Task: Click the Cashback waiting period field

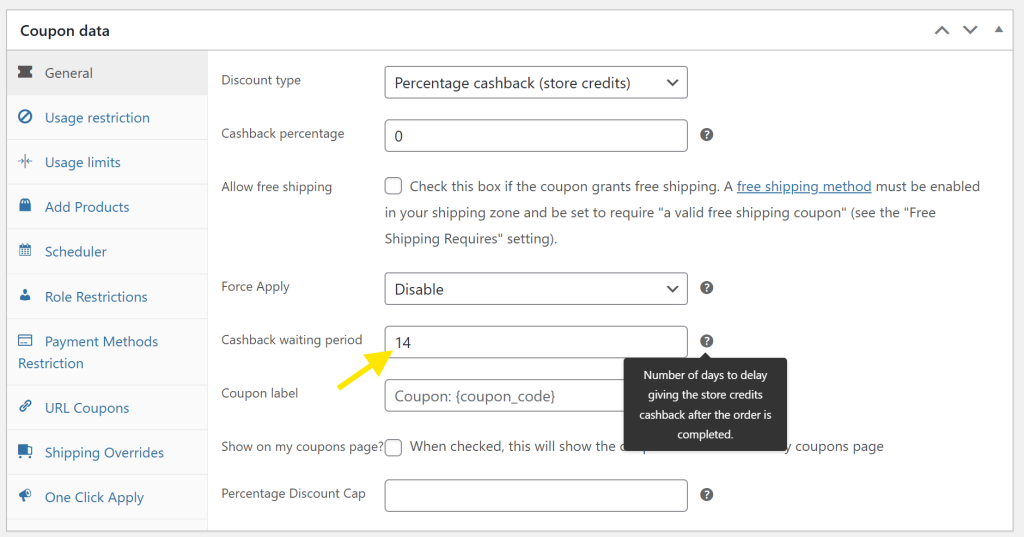Action: click(536, 342)
